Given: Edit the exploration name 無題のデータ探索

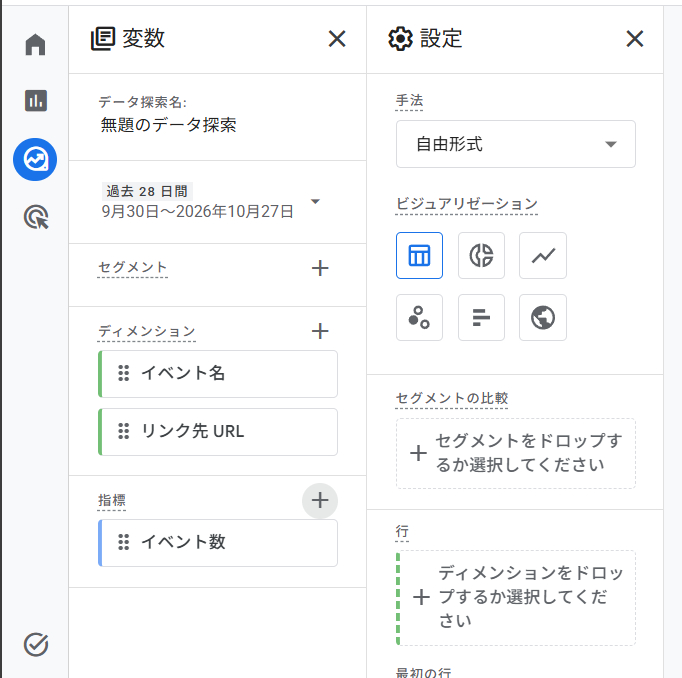Looking at the screenshot, I should pyautogui.click(x=168, y=125).
